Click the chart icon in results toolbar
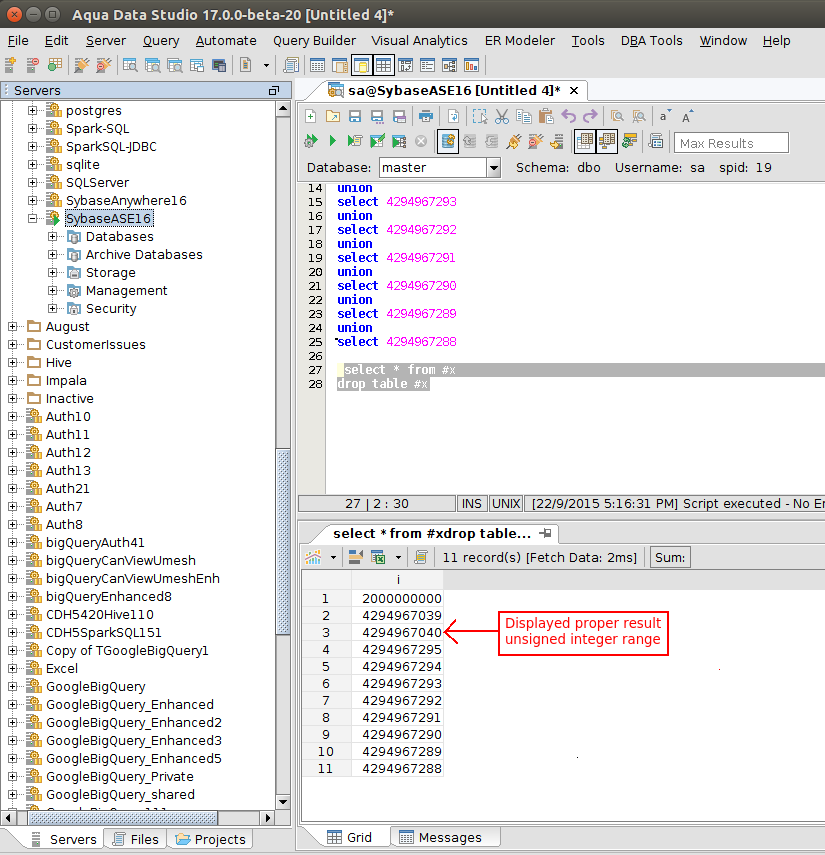825x855 pixels. pos(313,557)
